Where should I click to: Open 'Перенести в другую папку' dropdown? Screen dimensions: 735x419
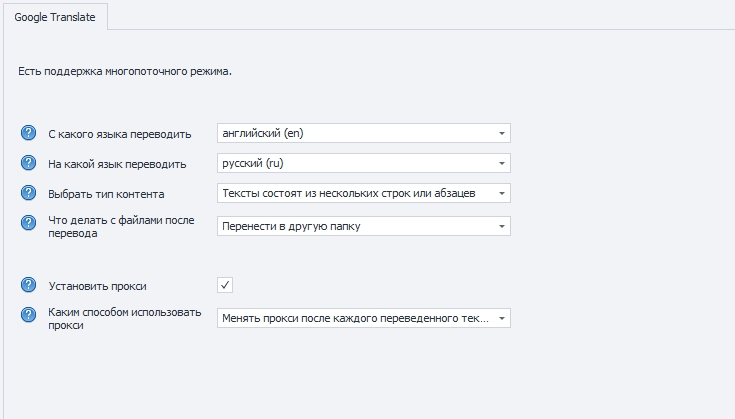(364, 226)
